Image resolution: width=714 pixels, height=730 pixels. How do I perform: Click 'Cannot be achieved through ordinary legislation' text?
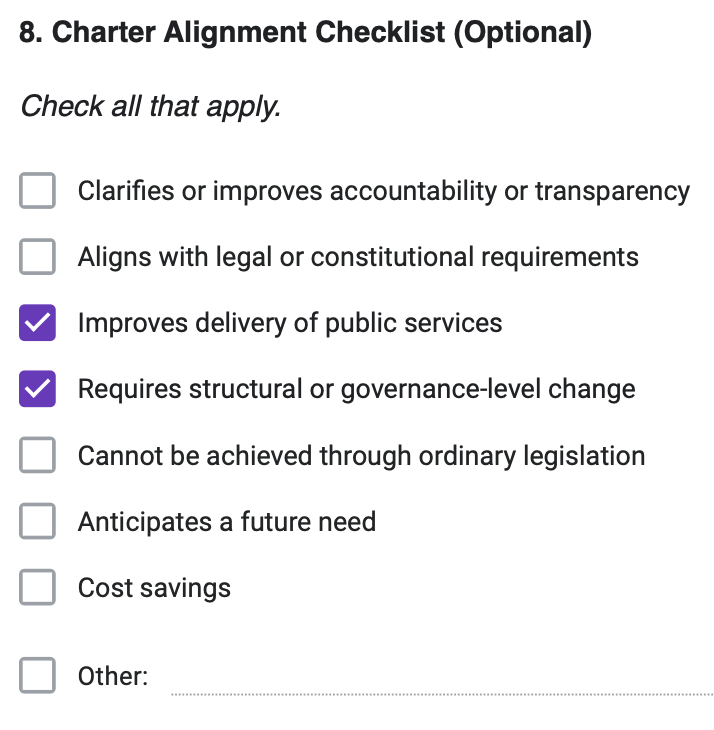pos(361,456)
